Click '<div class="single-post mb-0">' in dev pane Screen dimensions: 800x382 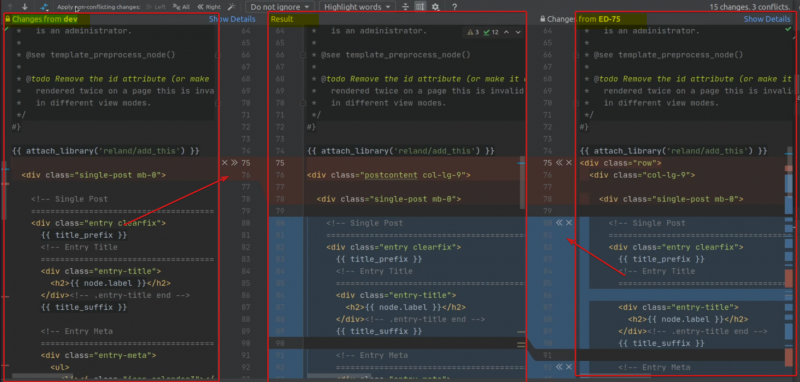tap(94, 175)
